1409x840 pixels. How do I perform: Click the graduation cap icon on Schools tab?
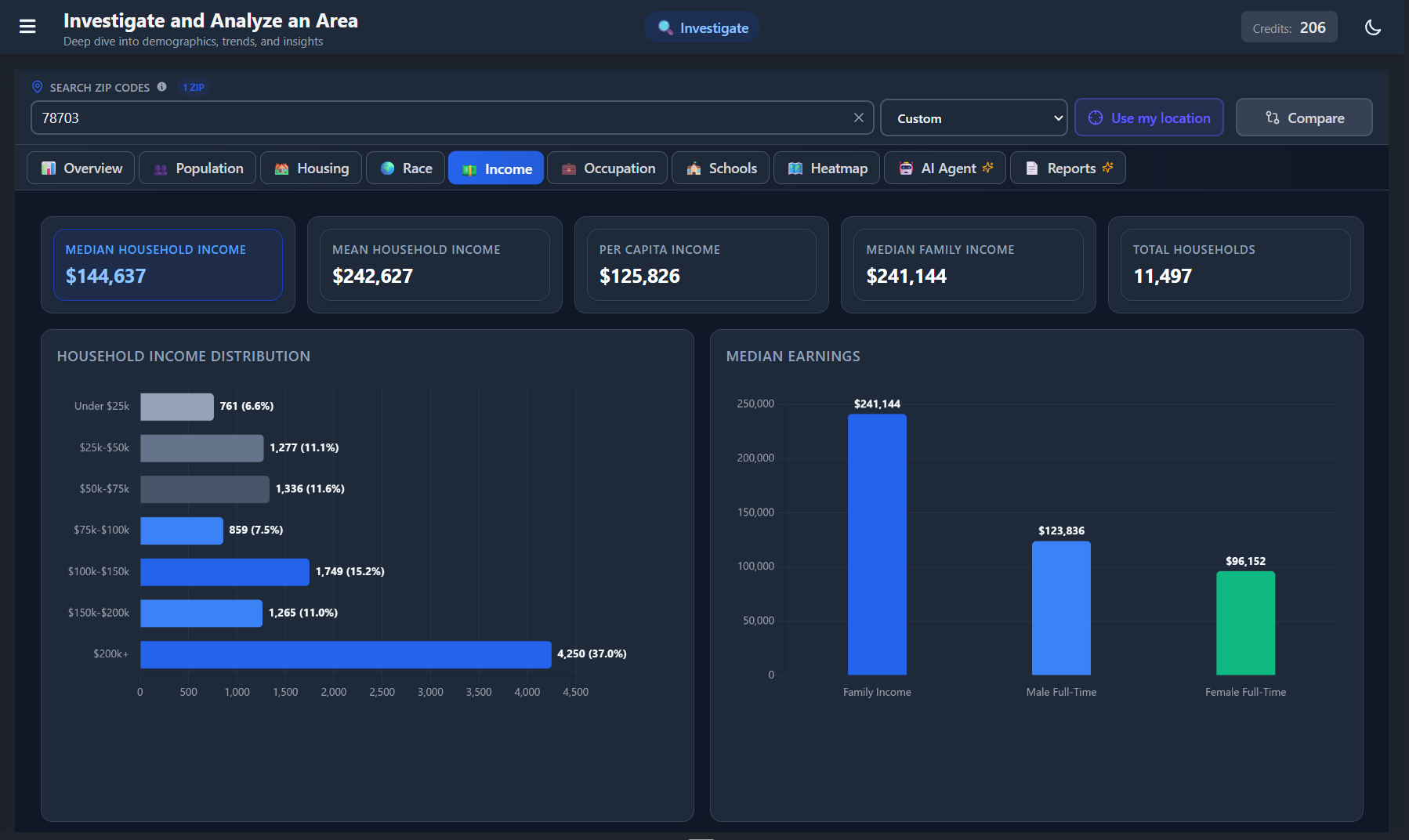[694, 168]
